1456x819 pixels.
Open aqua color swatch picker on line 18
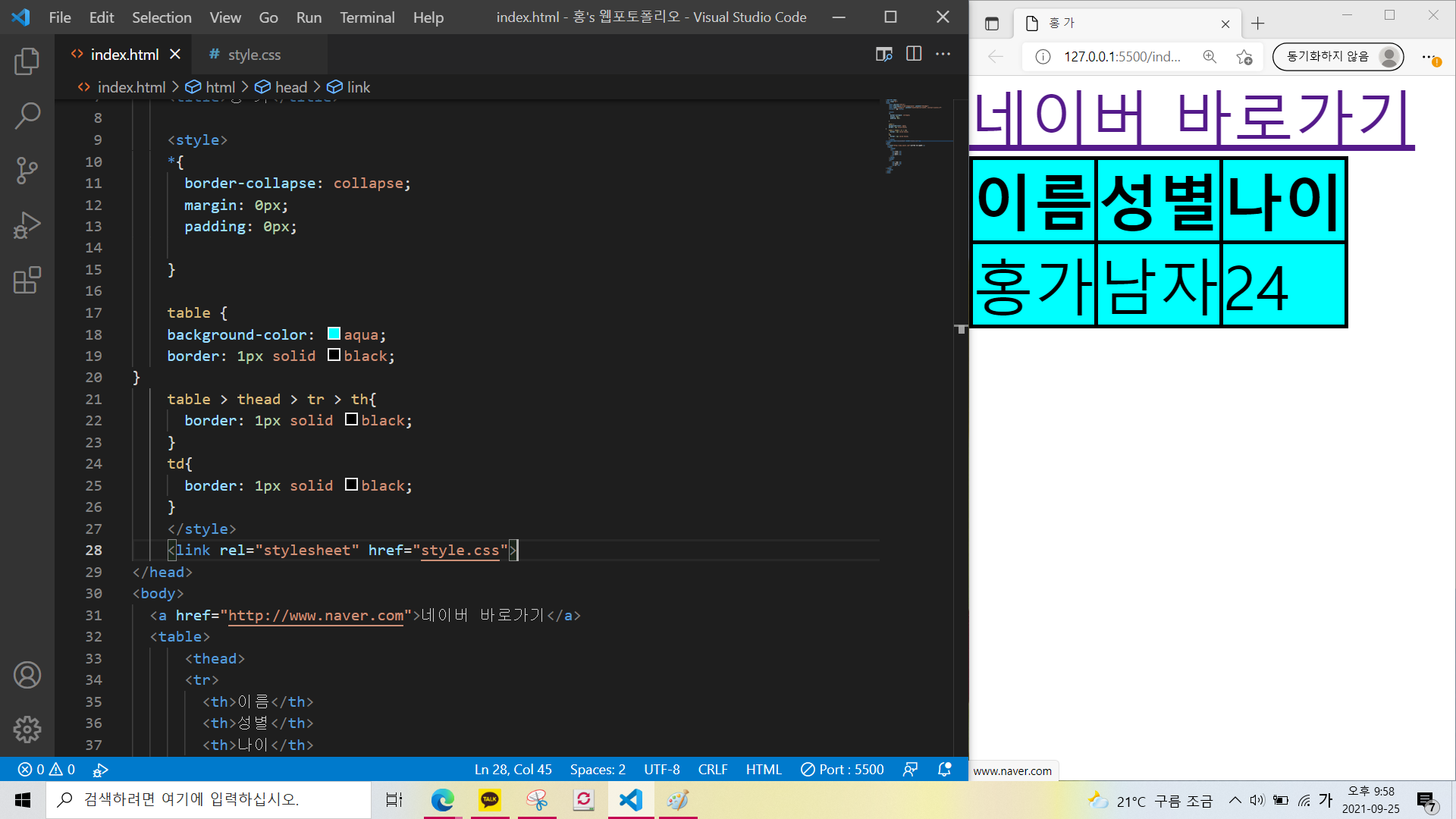[334, 334]
